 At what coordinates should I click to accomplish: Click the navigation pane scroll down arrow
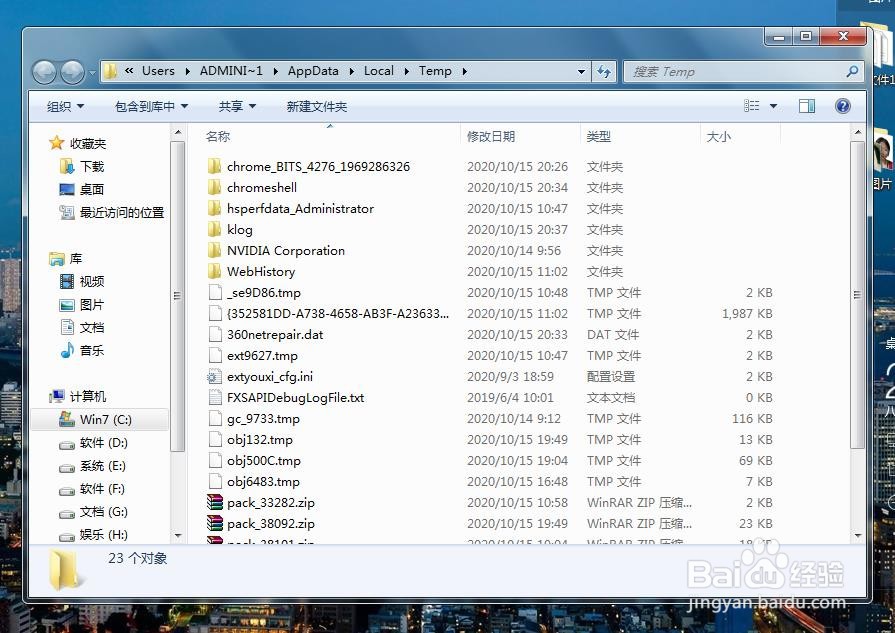178,535
